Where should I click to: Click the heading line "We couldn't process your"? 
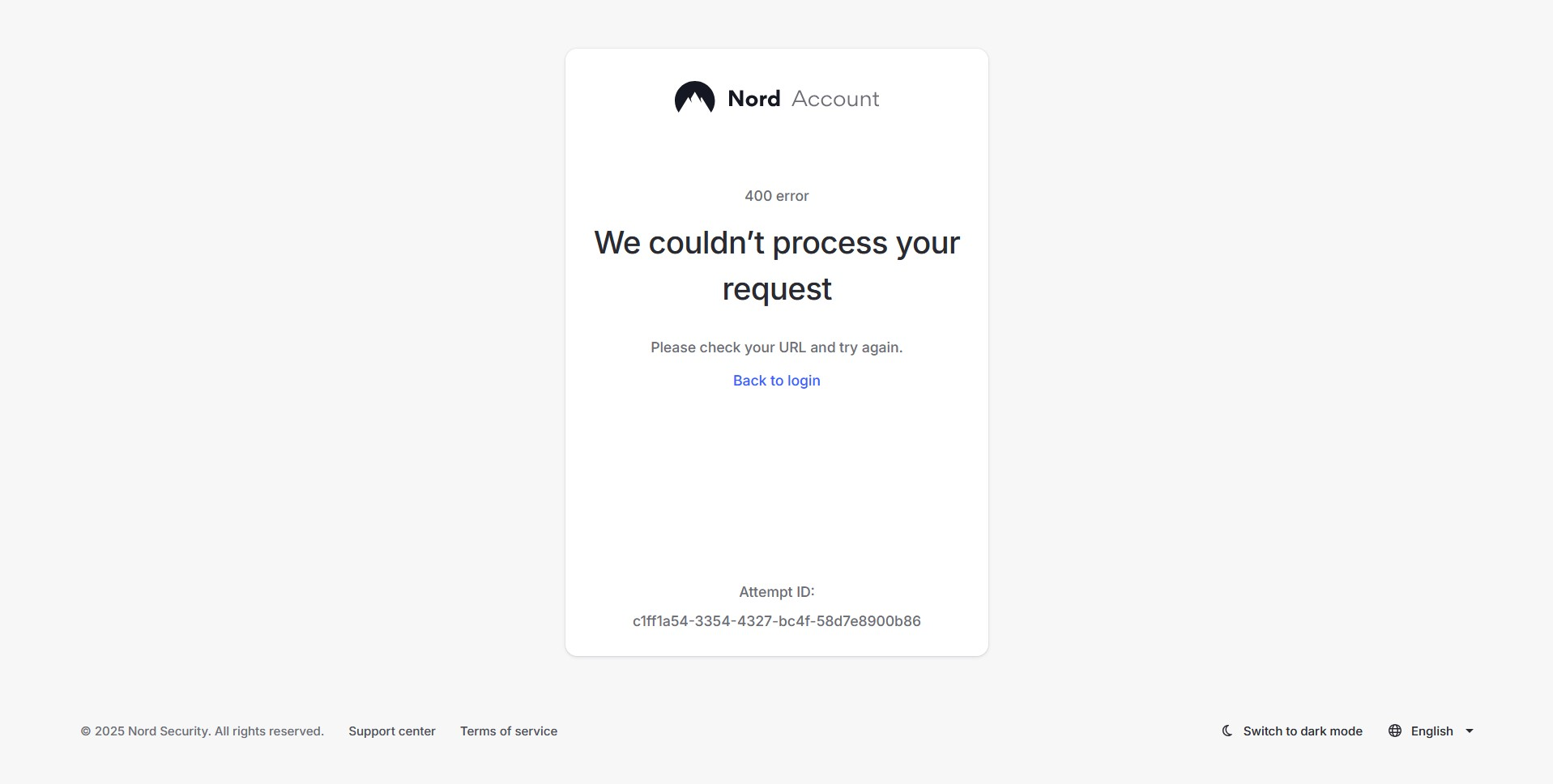pos(776,243)
